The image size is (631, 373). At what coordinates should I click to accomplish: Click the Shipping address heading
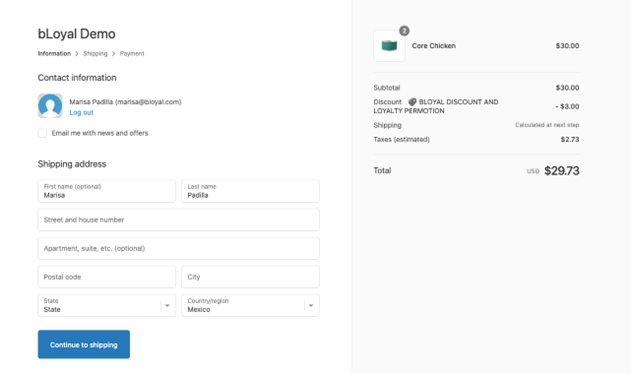pos(72,164)
